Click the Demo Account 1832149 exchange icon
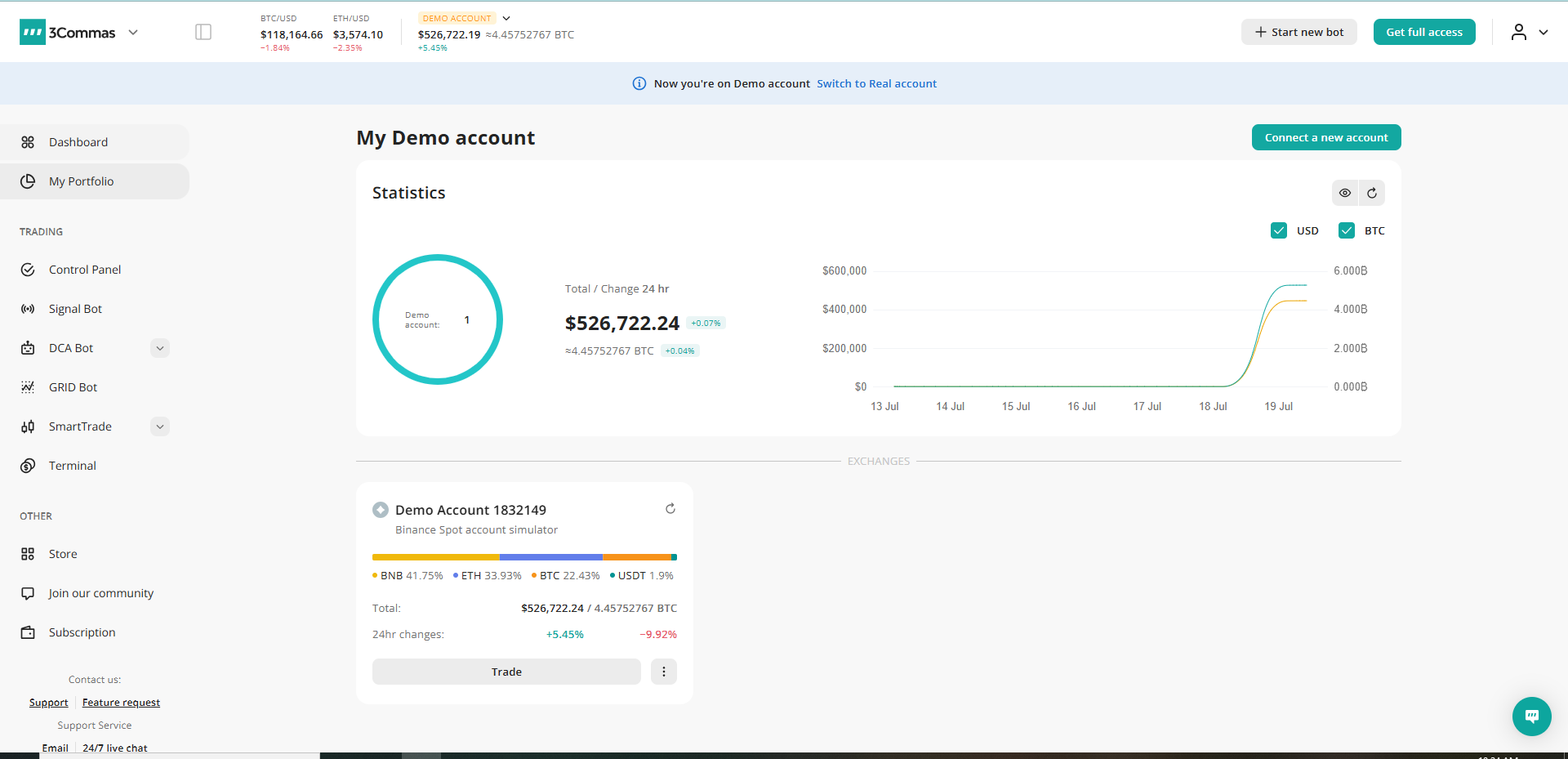 pyautogui.click(x=381, y=510)
